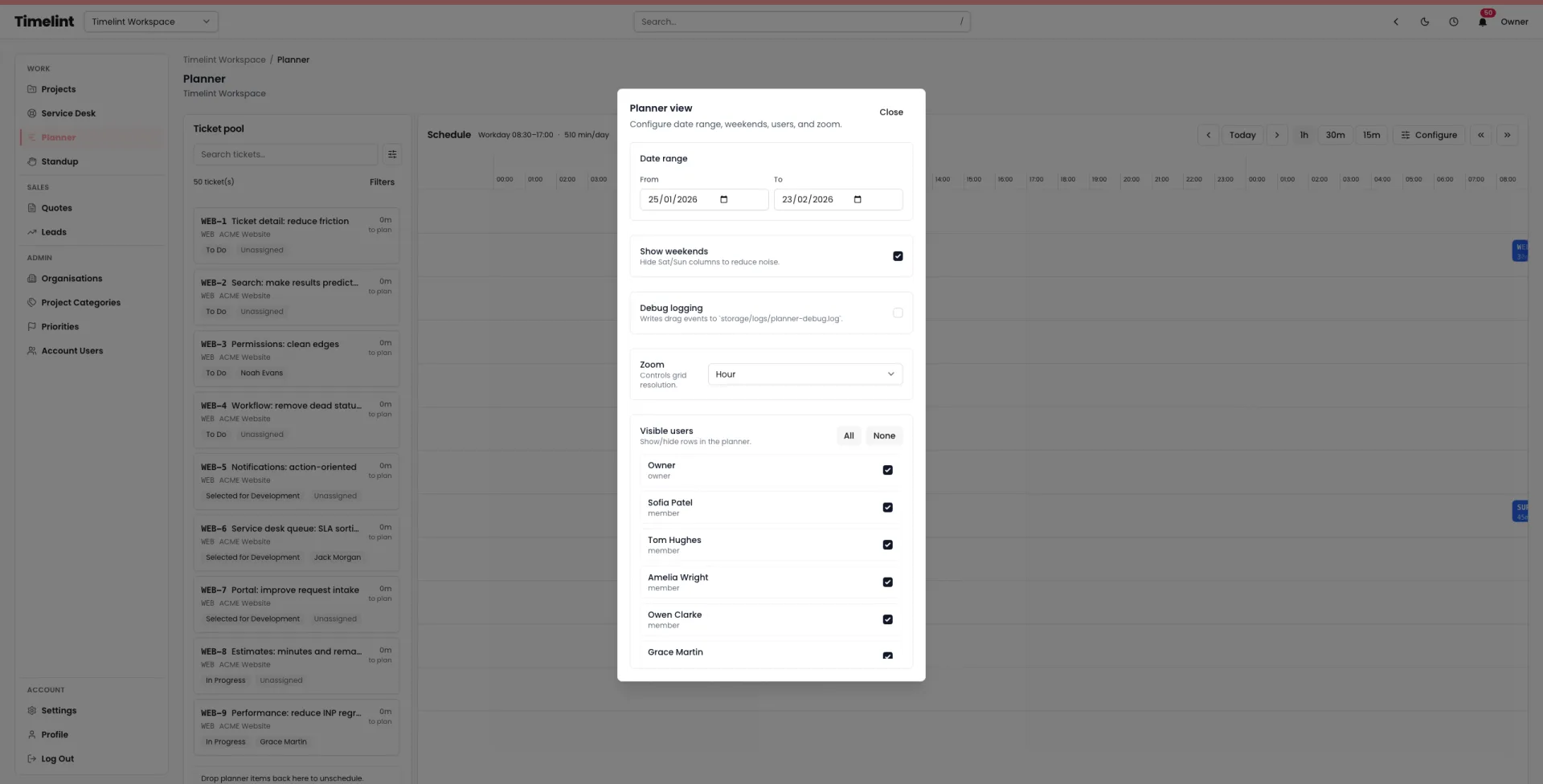The width and height of the screenshot is (1543, 784).
Task: Select Leads under the Sales section
Action: [54, 231]
